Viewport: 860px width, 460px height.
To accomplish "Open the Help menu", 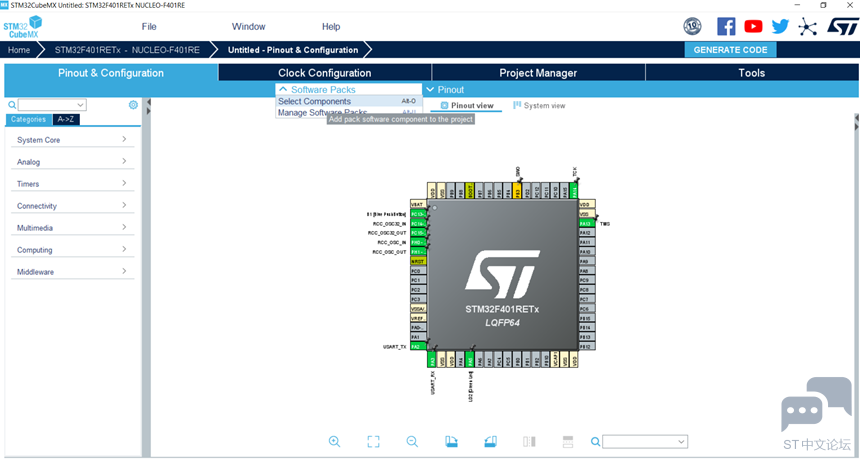I will (331, 26).
